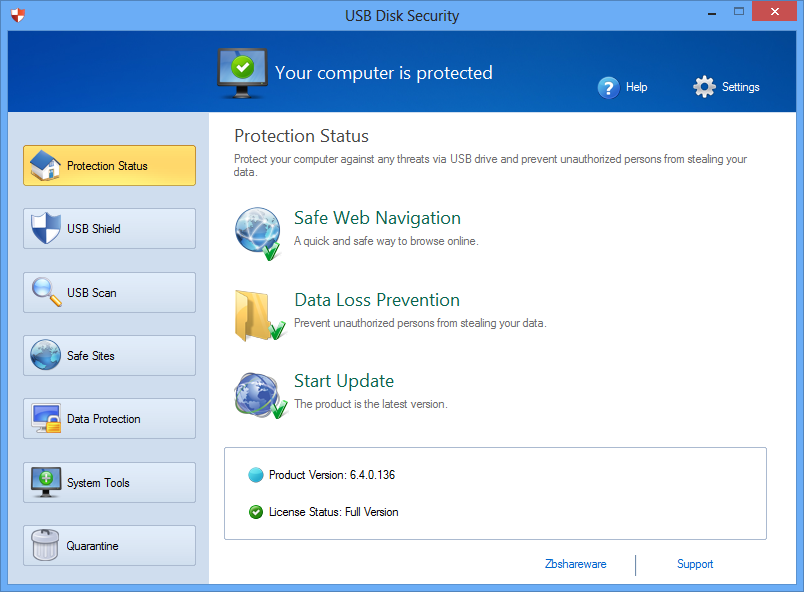Click the Start Update globe icon
This screenshot has height=592, width=804.
point(258,394)
